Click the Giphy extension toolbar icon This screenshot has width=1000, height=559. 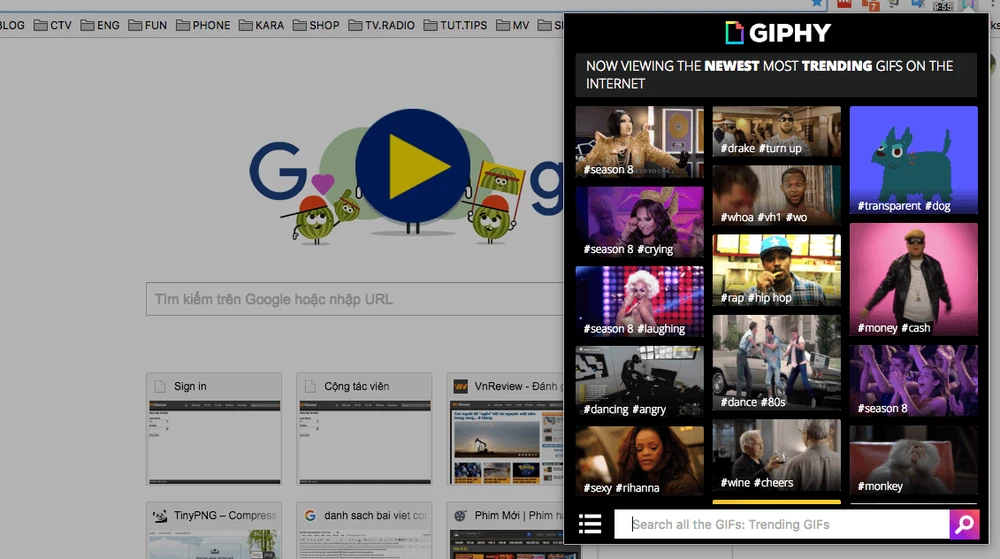click(967, 5)
